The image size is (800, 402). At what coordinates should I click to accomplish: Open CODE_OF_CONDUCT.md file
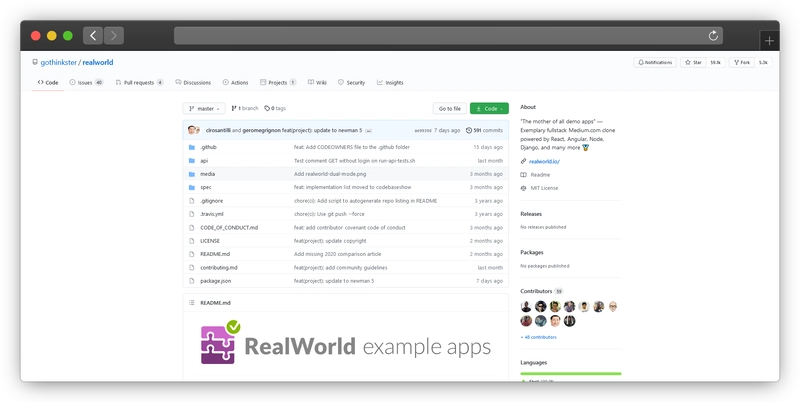tap(229, 228)
